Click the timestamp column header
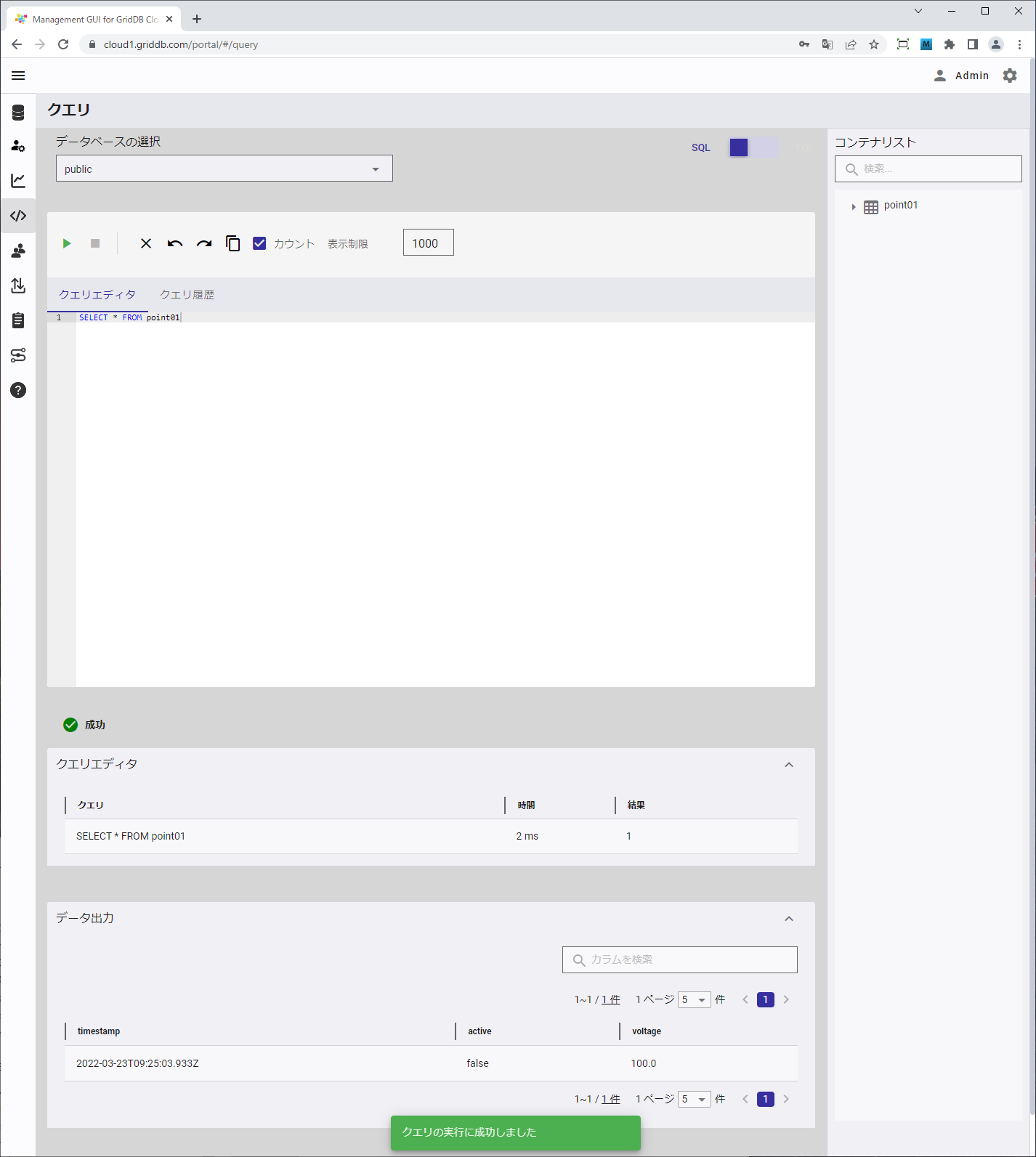This screenshot has width=1036, height=1157. point(99,1031)
